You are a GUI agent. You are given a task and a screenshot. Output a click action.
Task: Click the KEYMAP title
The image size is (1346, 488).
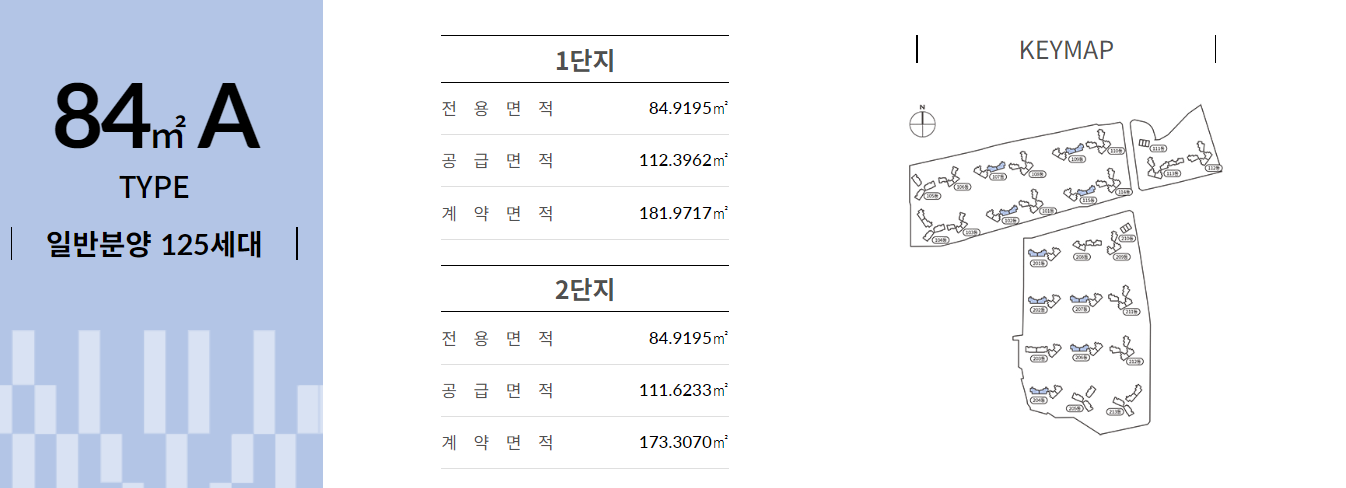pos(1066,50)
